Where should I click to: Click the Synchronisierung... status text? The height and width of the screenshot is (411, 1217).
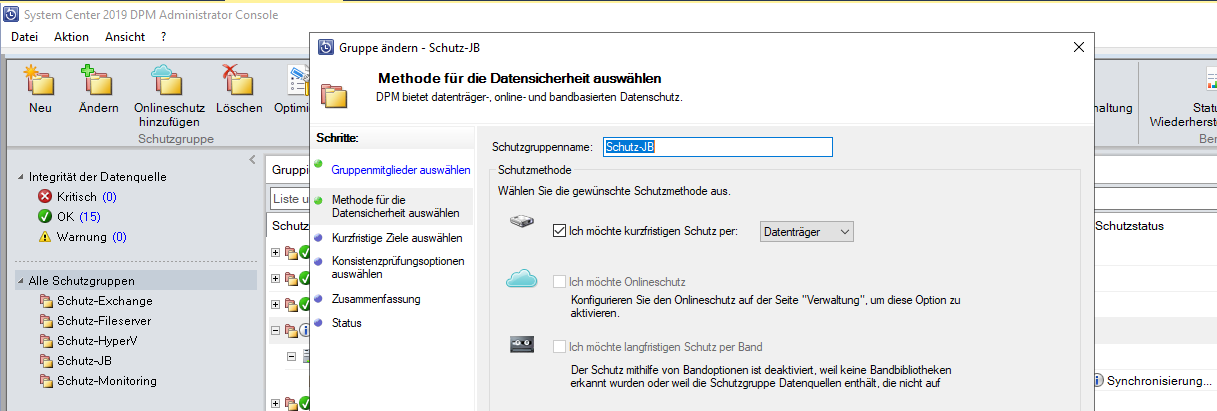click(1159, 381)
